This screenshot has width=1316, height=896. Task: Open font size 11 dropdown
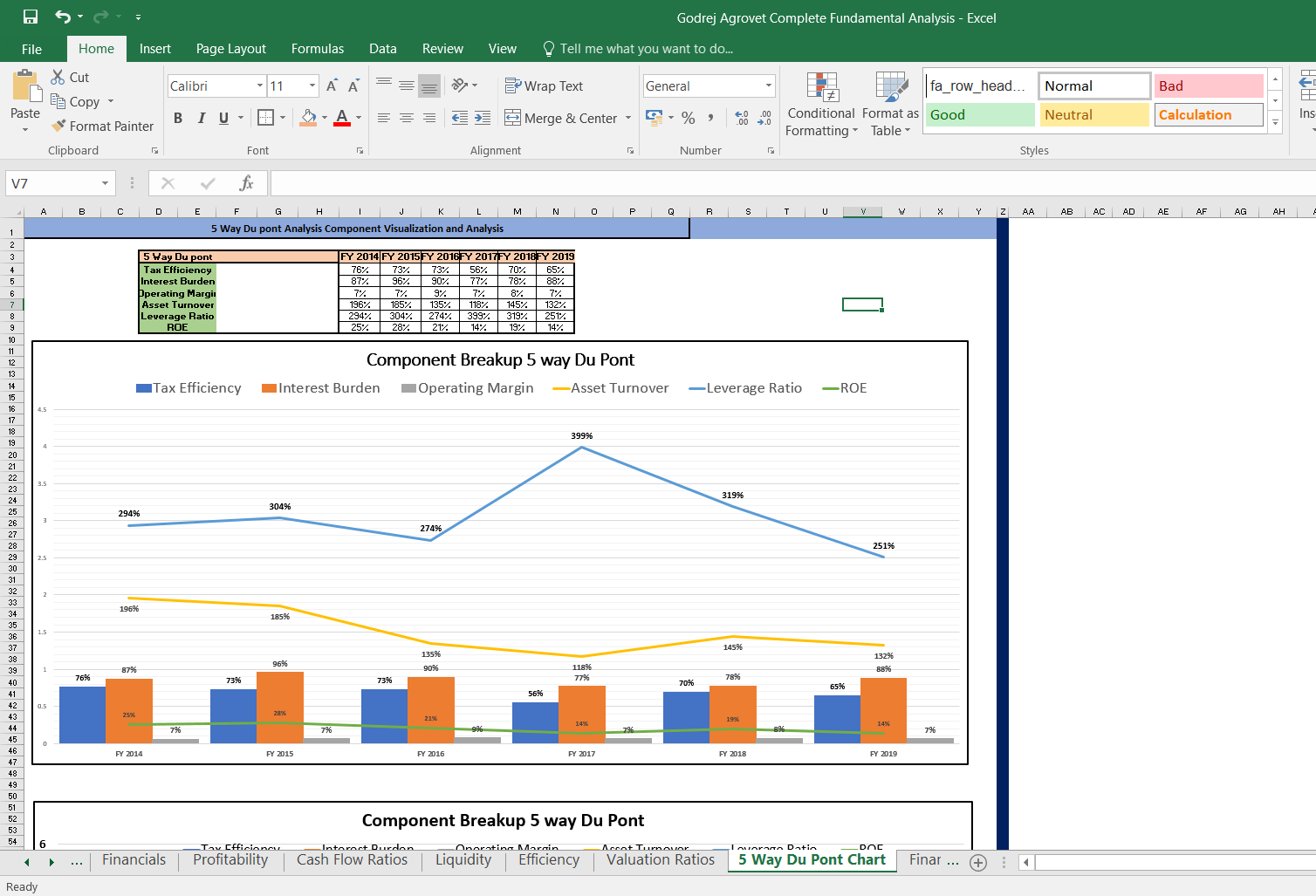point(312,85)
